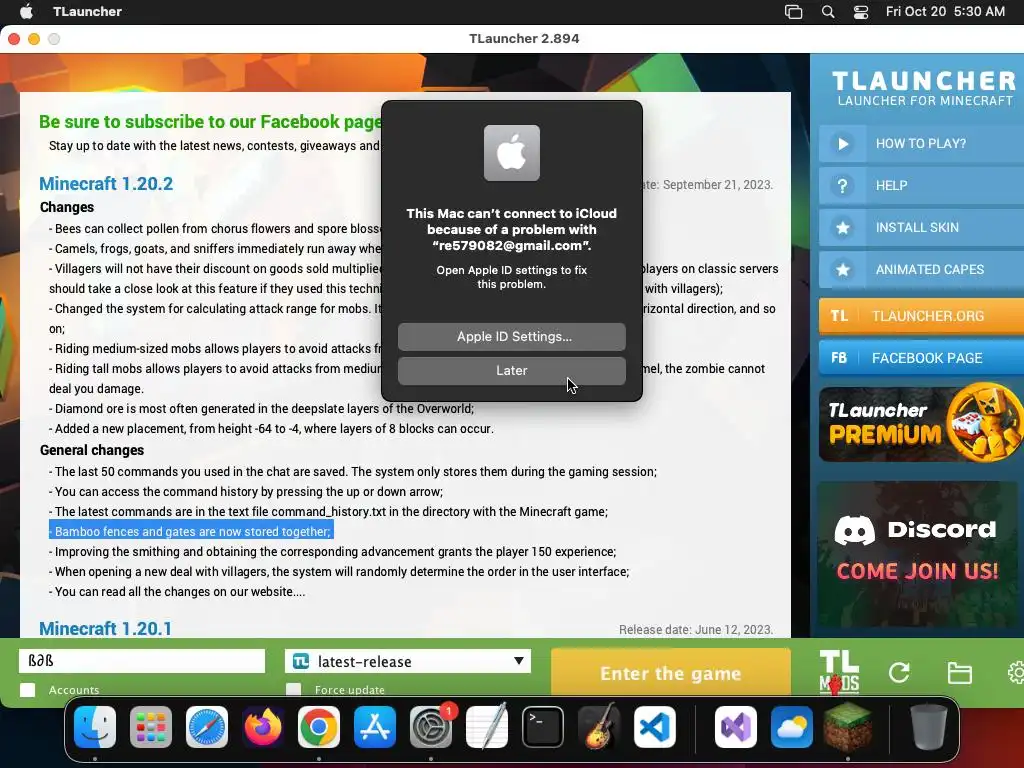This screenshot has height=768, width=1024.
Task: Open ANIMATED CAPES in the sidebar
Action: [921, 269]
